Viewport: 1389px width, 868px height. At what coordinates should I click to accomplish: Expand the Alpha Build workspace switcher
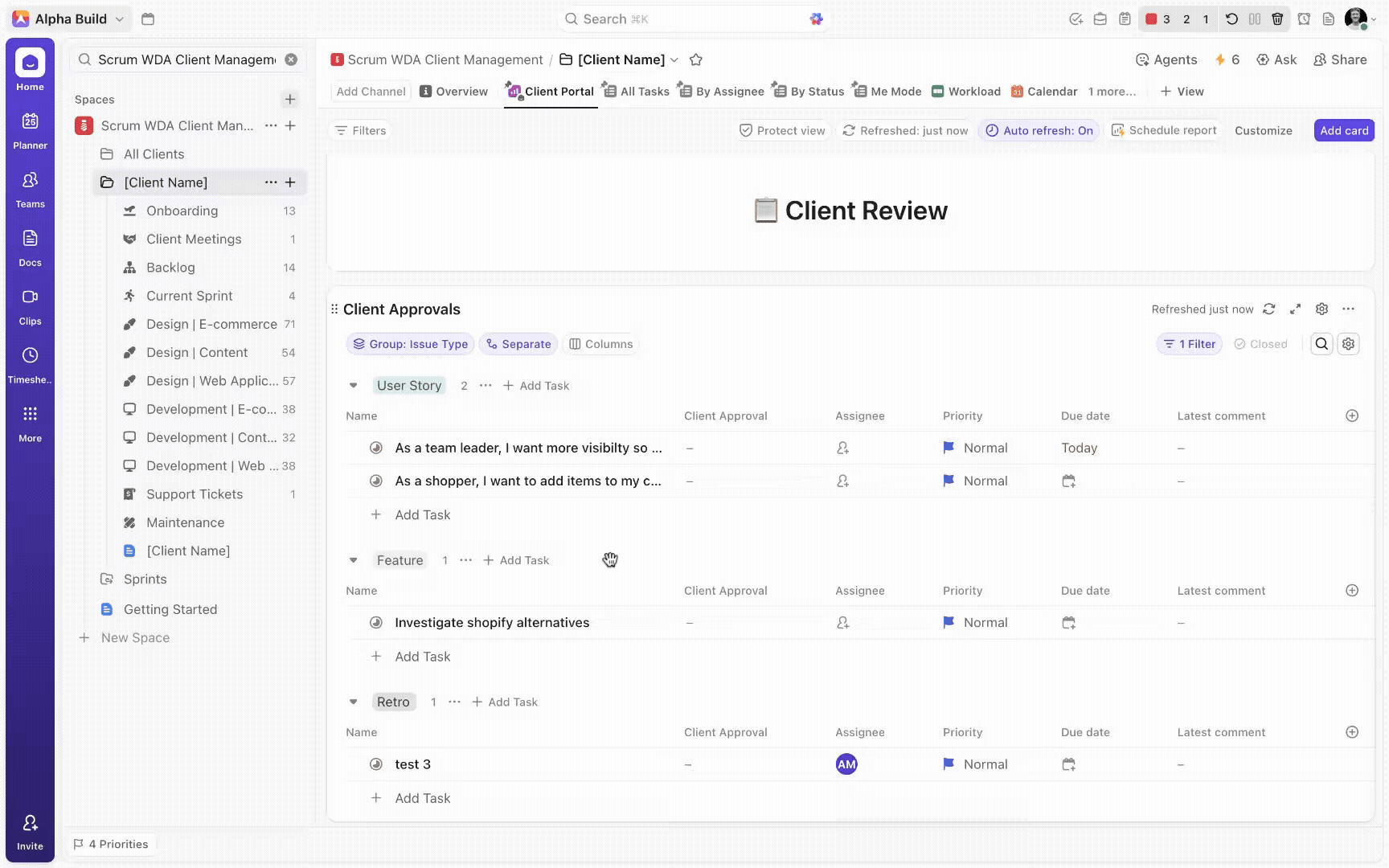point(68,18)
